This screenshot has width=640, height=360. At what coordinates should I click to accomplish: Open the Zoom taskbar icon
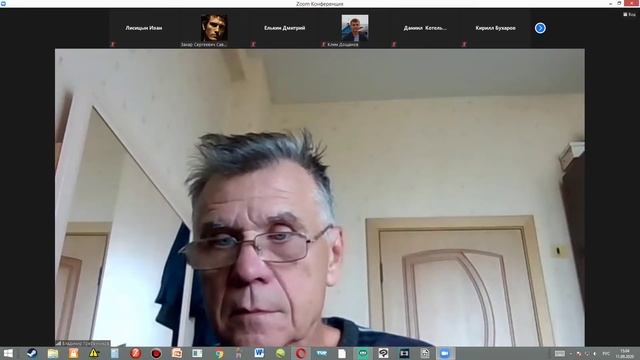coord(445,353)
